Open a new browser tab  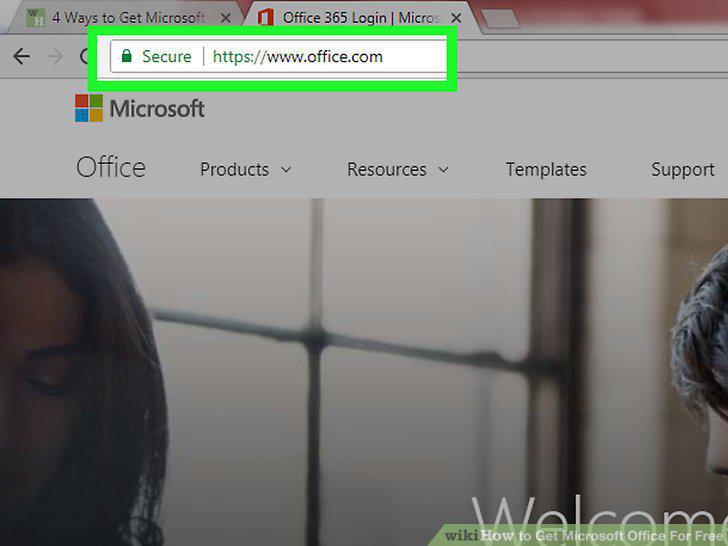coord(500,19)
